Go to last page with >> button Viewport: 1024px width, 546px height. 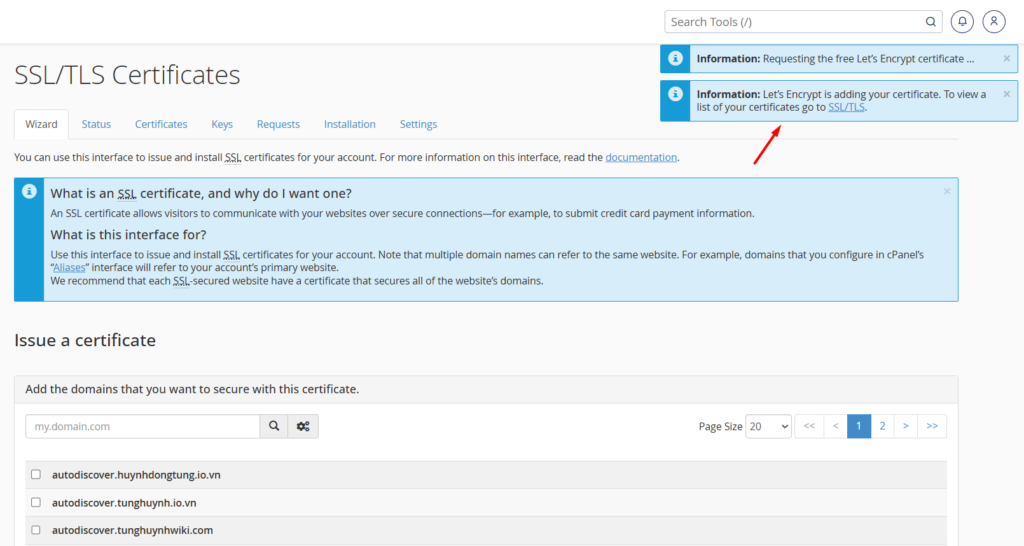(932, 427)
